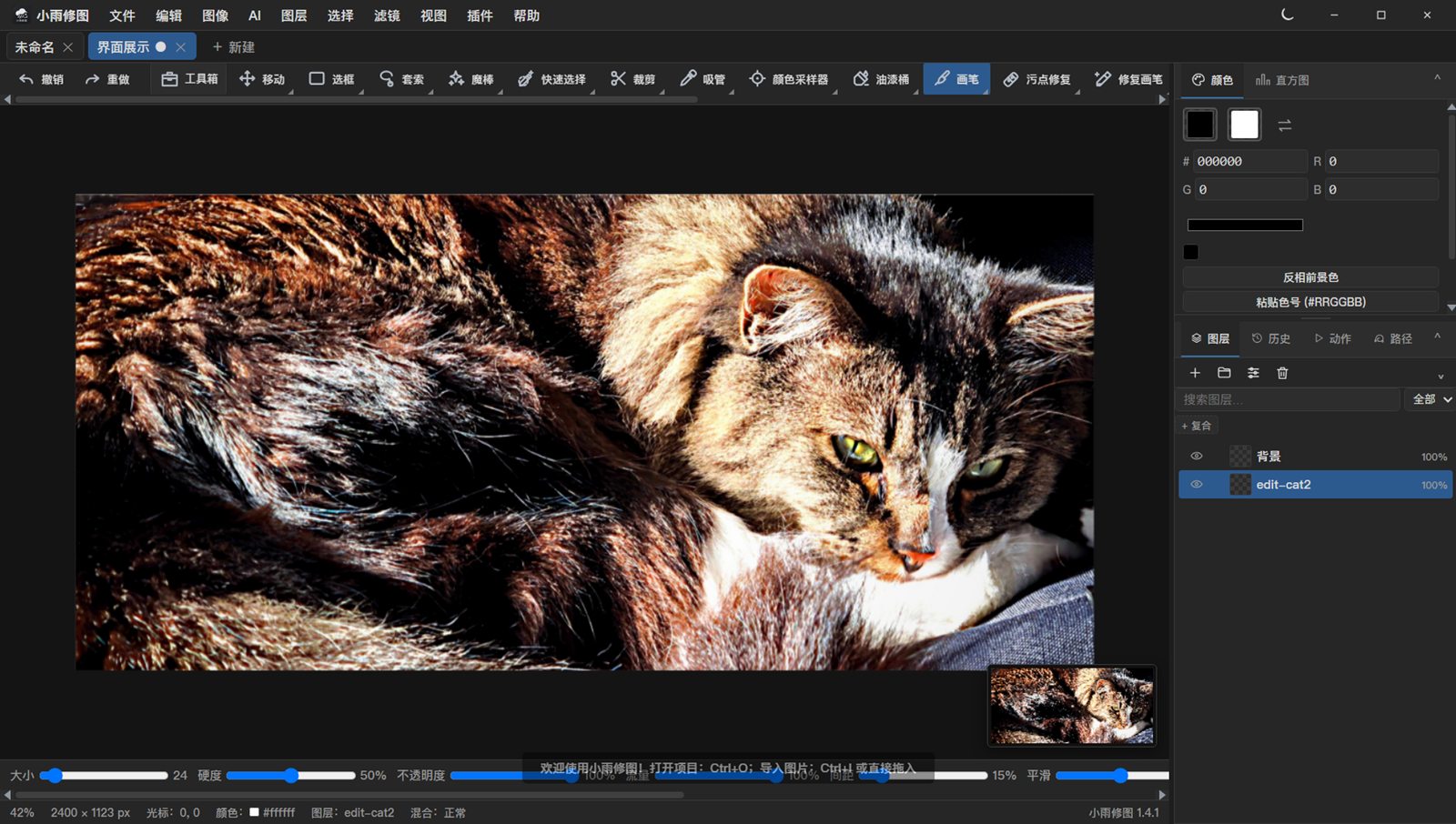This screenshot has height=824, width=1456.
Task: Select the Marquee (选框) tool
Action: 331,79
